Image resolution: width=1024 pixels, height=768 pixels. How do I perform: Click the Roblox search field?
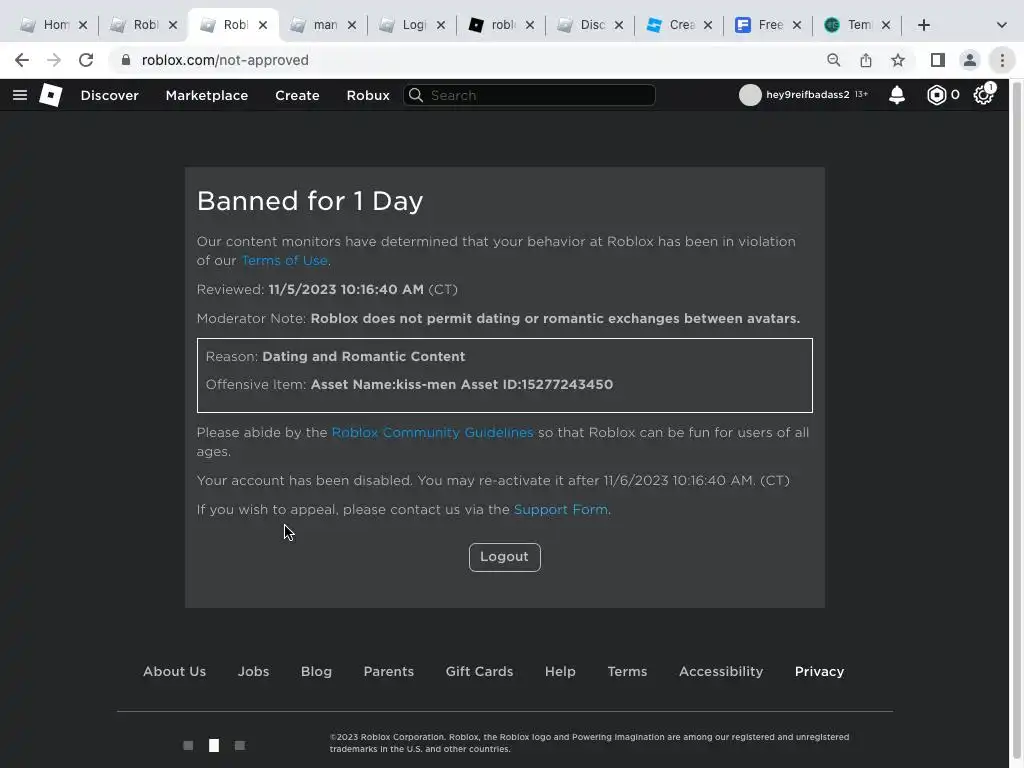tap(530, 95)
